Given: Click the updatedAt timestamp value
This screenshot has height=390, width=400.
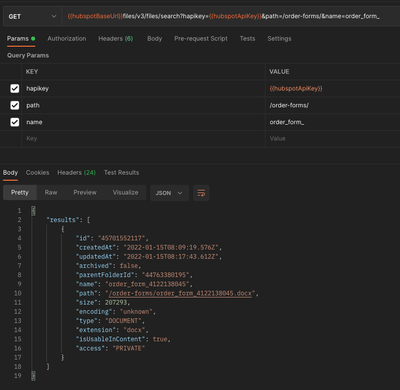Looking at the screenshot, I should click(x=171, y=257).
